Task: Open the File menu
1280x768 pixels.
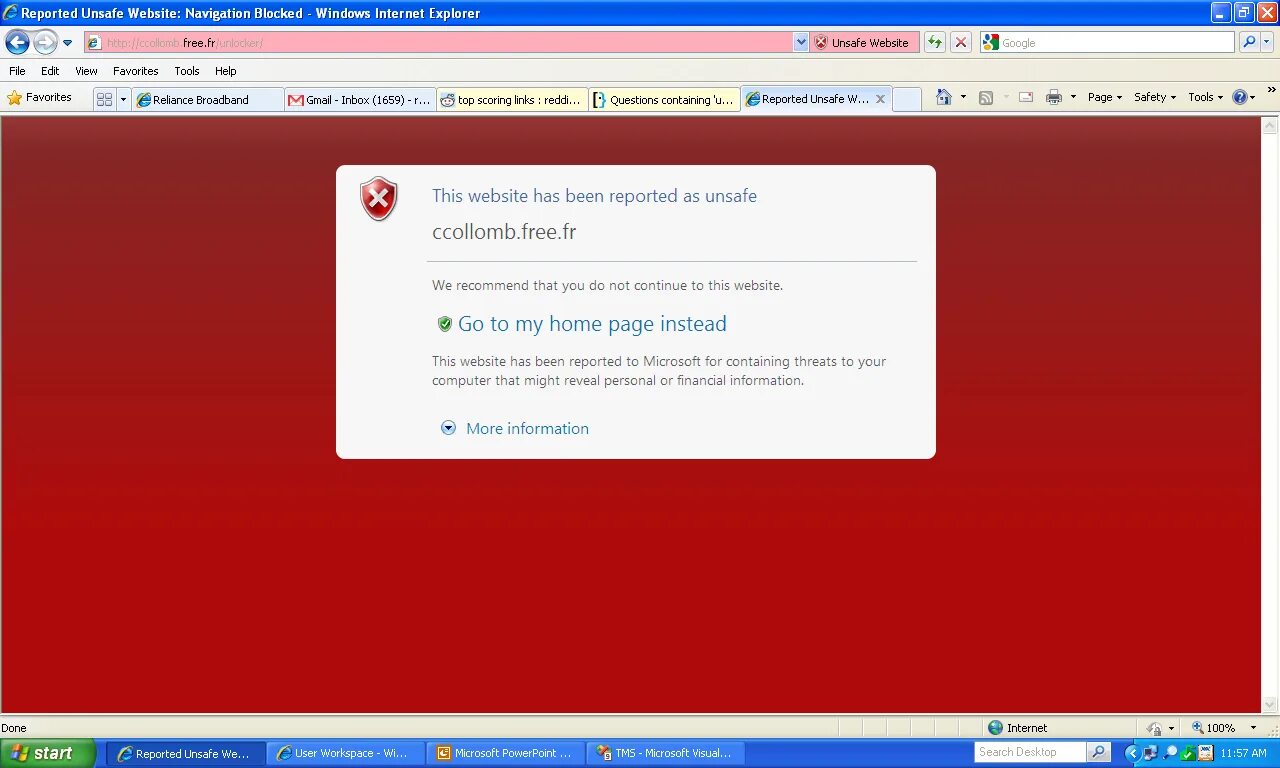Action: [x=17, y=71]
